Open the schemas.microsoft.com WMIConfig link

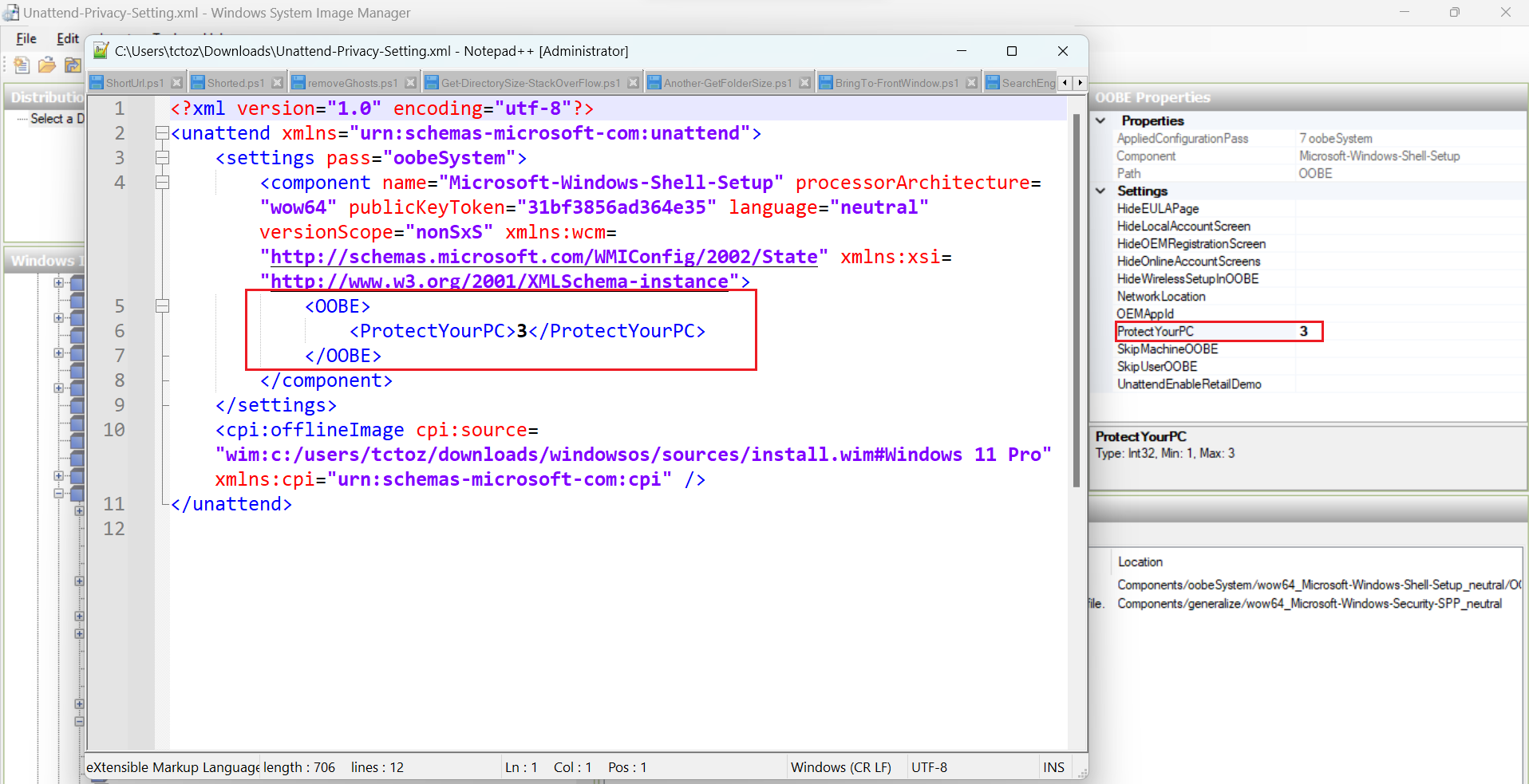(x=544, y=257)
